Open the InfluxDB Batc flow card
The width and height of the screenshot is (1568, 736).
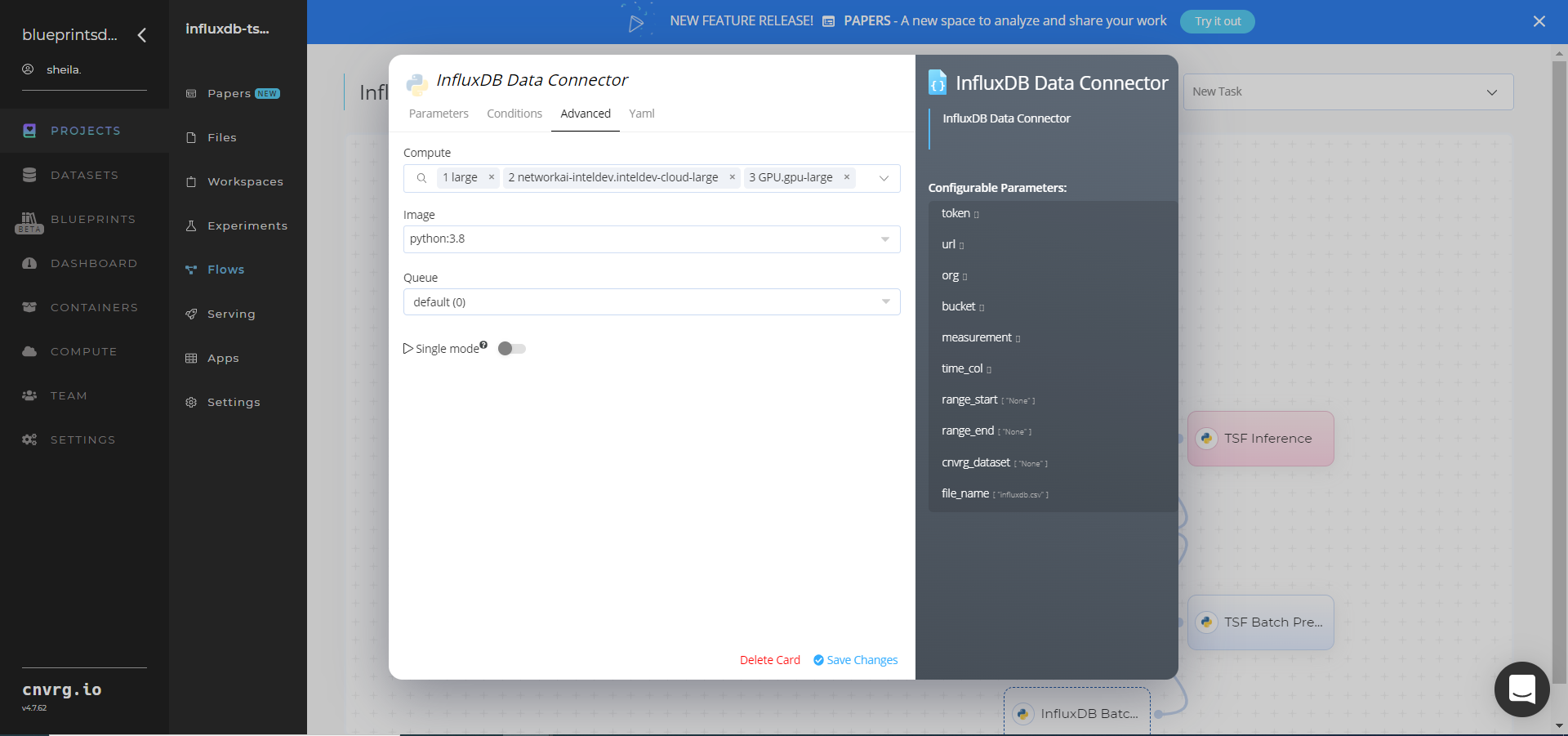point(1077,711)
